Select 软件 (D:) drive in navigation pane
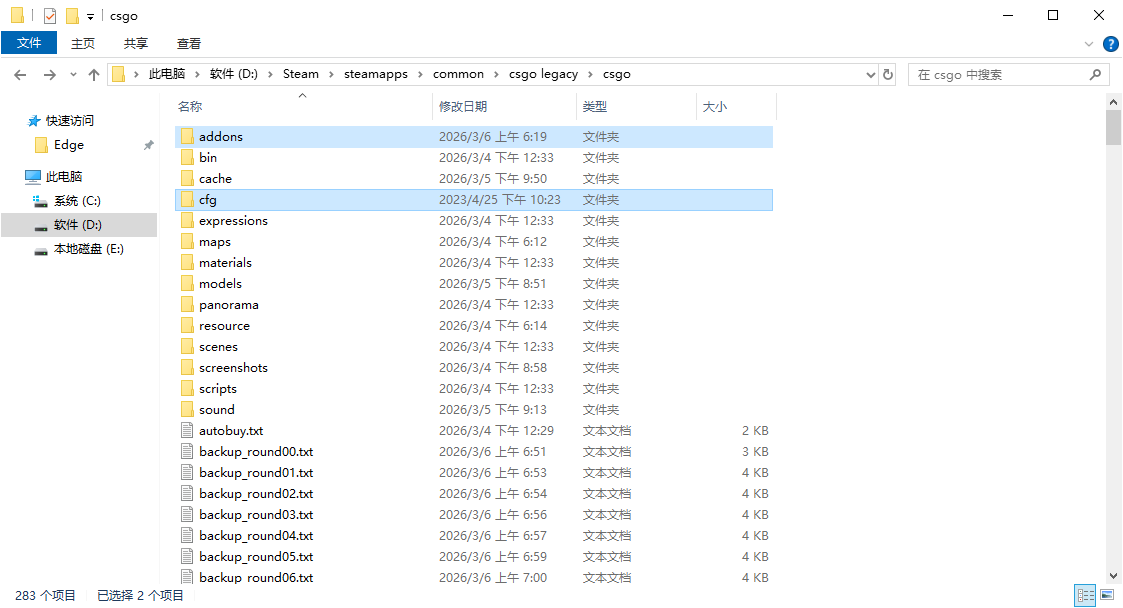Image resolution: width=1123 pixels, height=608 pixels. tap(77, 225)
